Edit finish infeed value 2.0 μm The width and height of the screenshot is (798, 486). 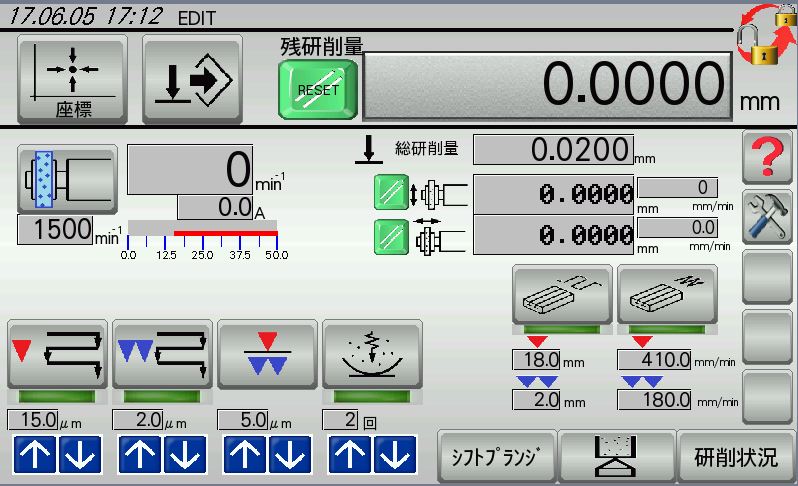[138, 420]
